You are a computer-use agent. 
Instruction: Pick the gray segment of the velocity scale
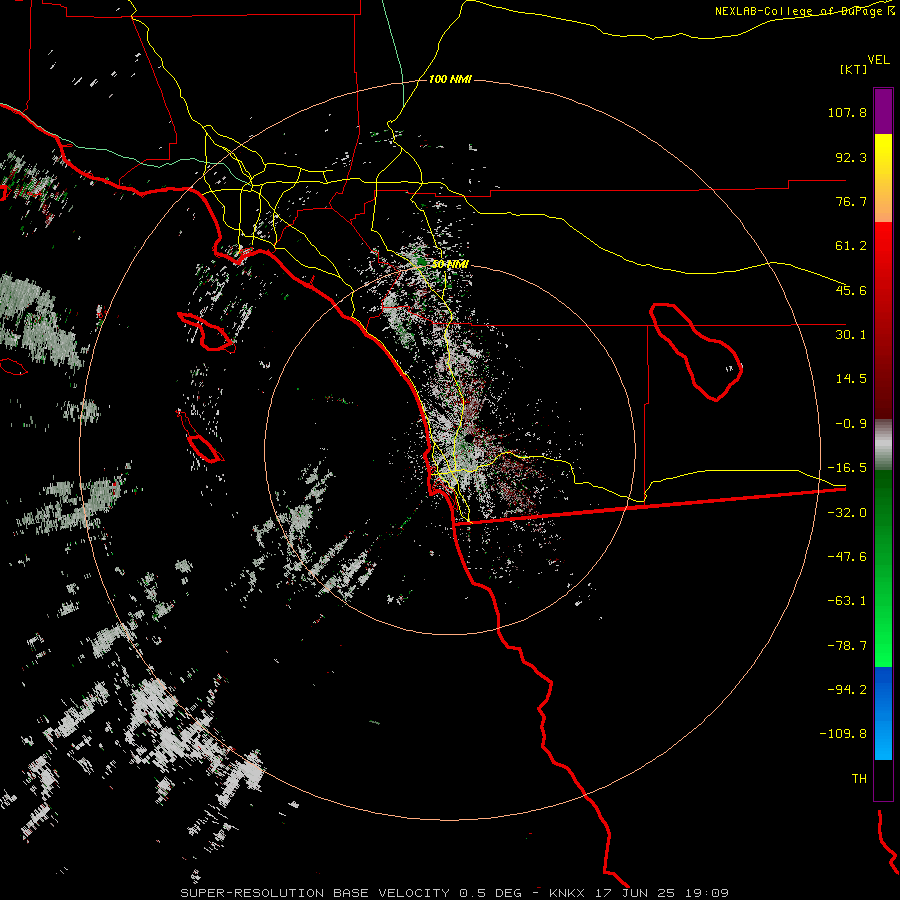point(883,445)
